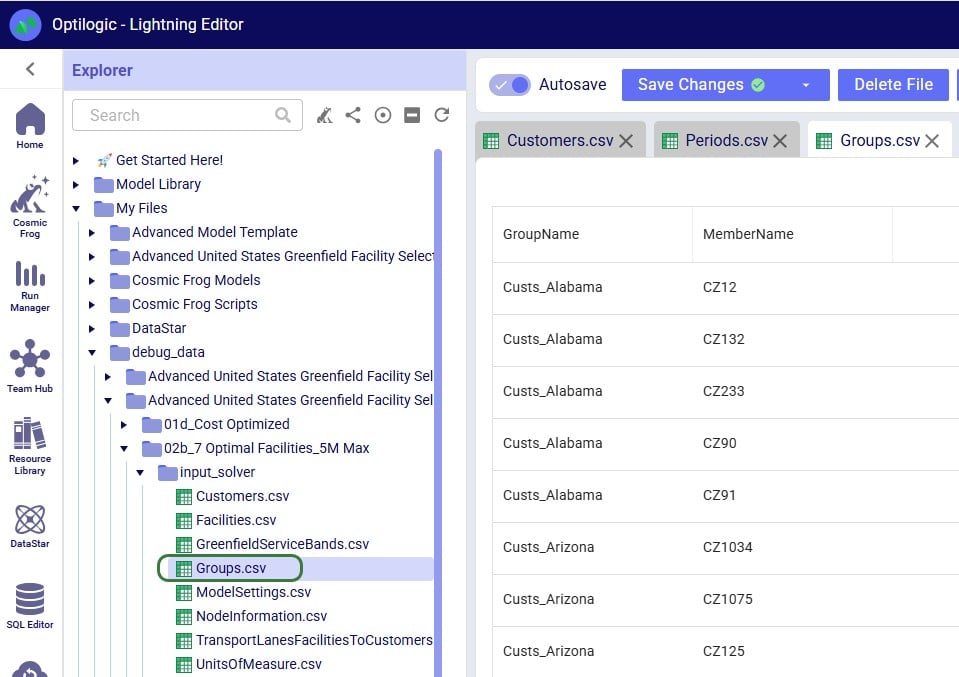Open Resource Library in the sidebar
This screenshot has height=677, width=959.
pos(30,446)
